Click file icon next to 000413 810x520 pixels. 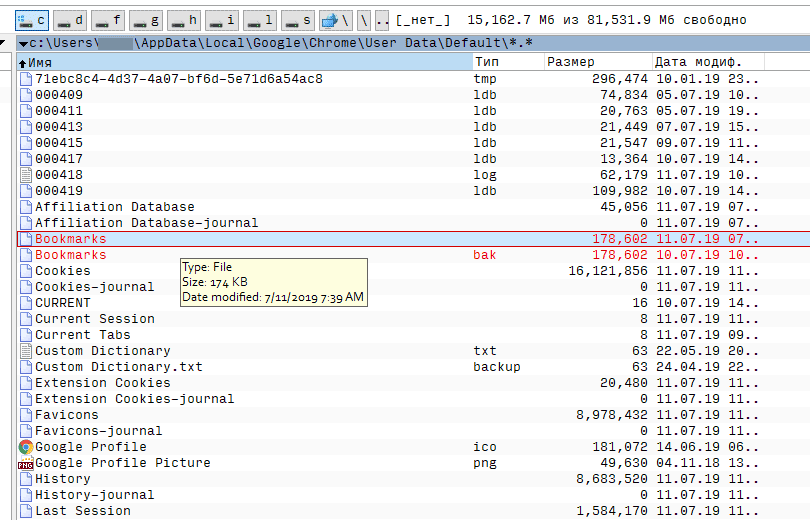26,127
